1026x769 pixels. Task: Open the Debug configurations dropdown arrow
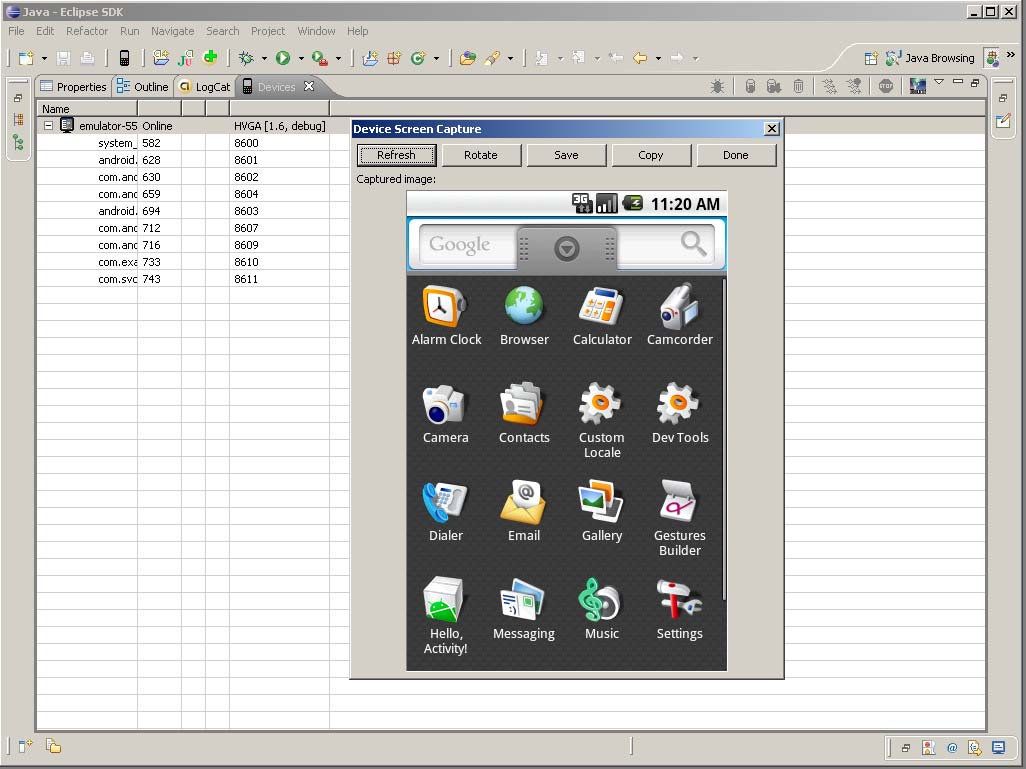click(x=264, y=58)
